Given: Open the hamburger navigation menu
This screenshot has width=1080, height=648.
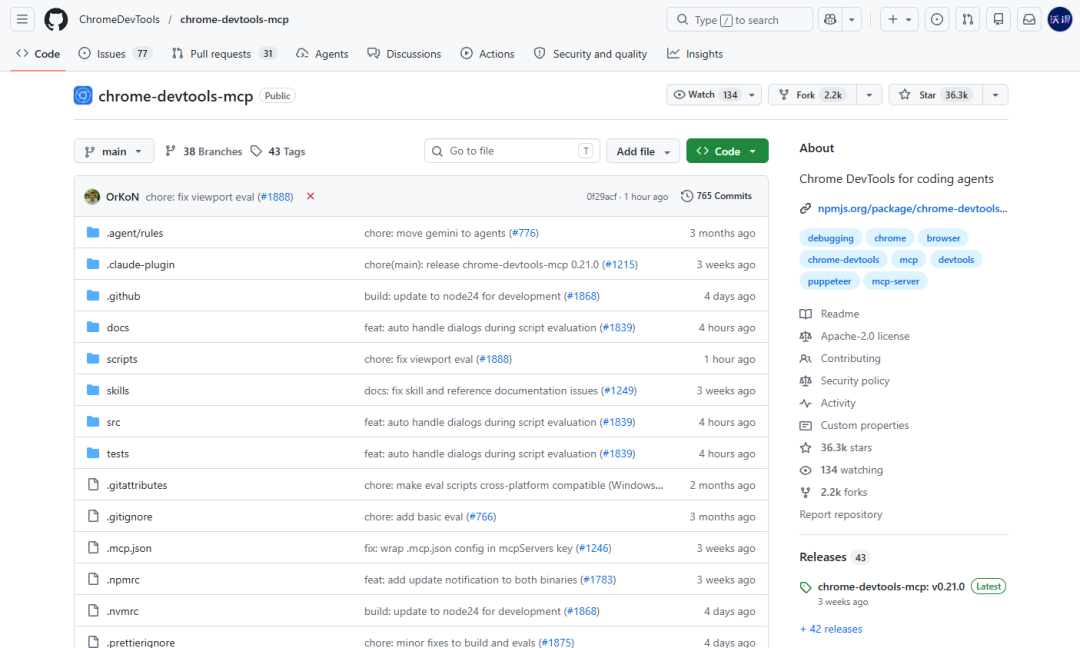Looking at the screenshot, I should click(x=21, y=19).
